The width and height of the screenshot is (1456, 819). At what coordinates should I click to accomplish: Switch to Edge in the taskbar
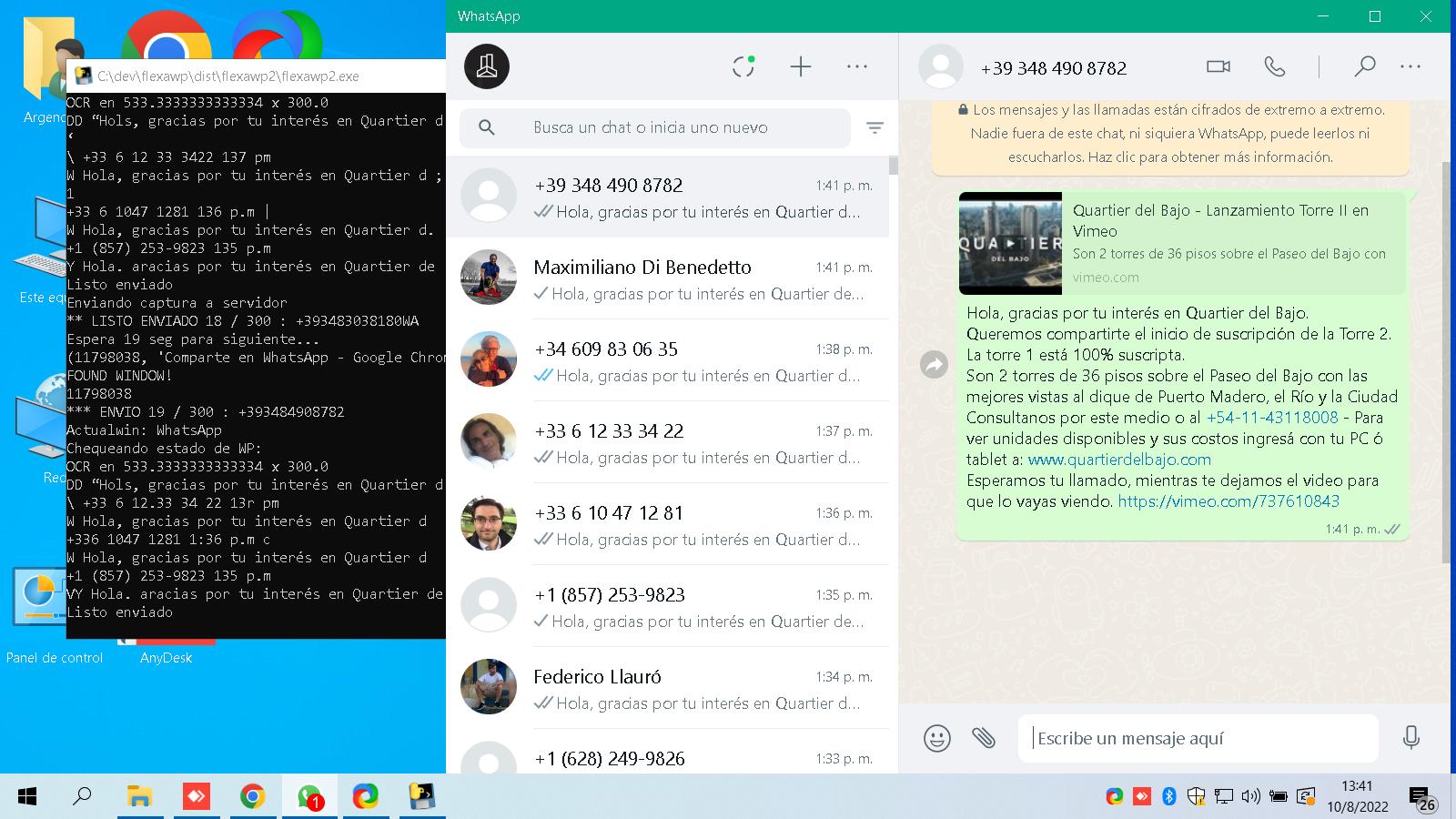pyautogui.click(x=366, y=797)
